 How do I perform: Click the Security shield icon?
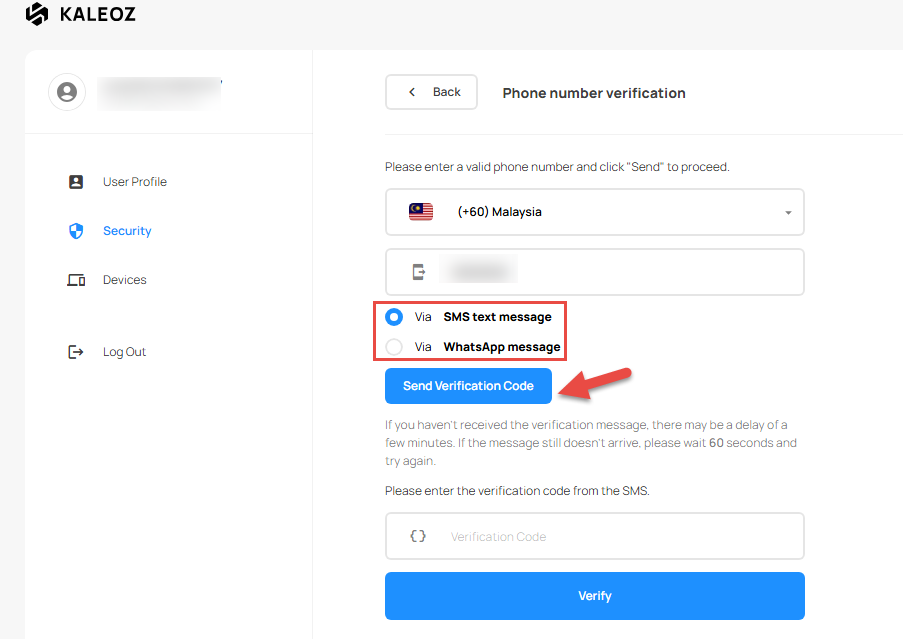[76, 231]
